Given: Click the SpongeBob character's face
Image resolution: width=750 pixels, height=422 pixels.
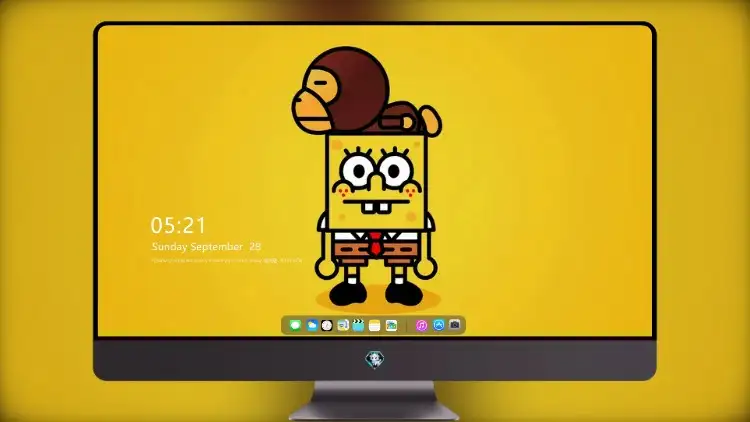Looking at the screenshot, I should [x=375, y=182].
